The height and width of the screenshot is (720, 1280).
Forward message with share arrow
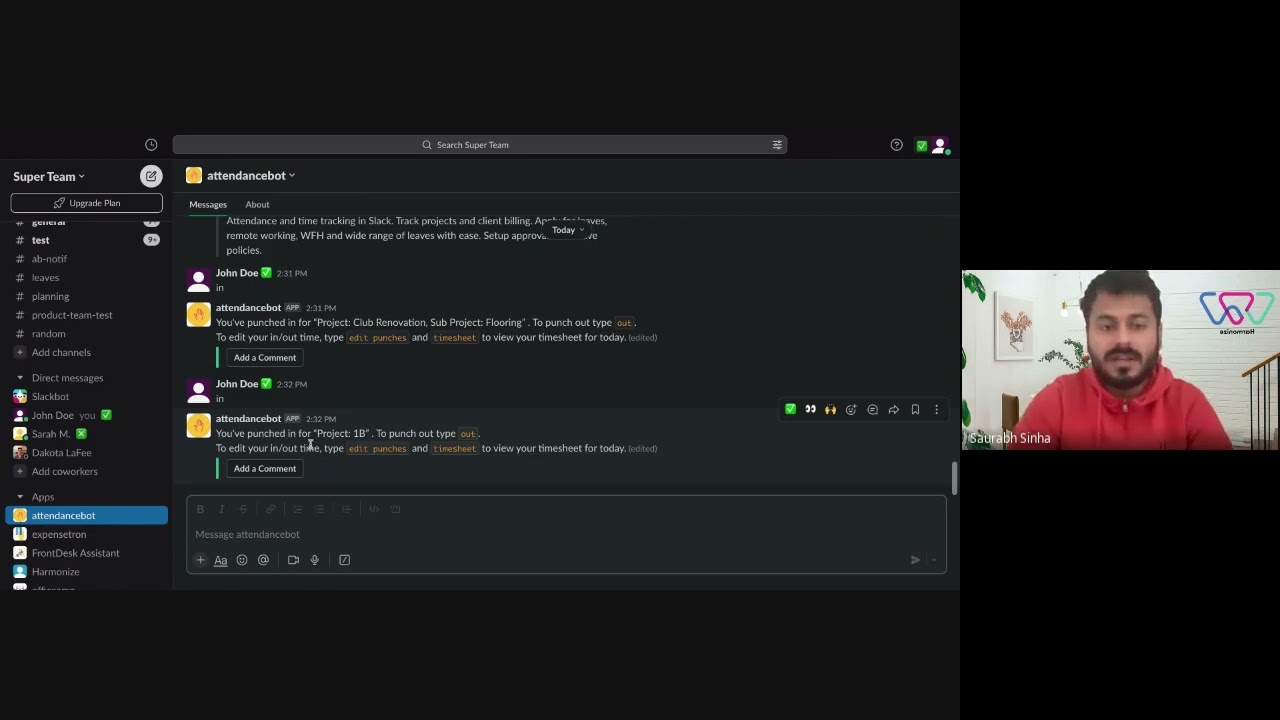click(894, 409)
